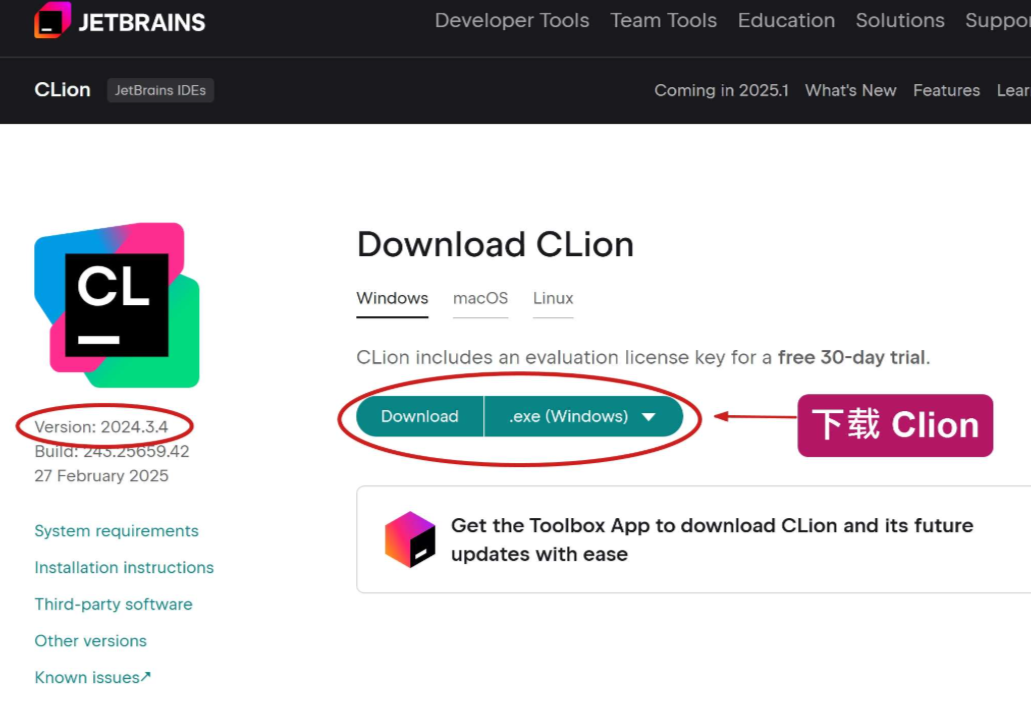Image resolution: width=1031 pixels, height=701 pixels.
Task: Click the JetBrains logo icon
Action: click(x=53, y=20)
